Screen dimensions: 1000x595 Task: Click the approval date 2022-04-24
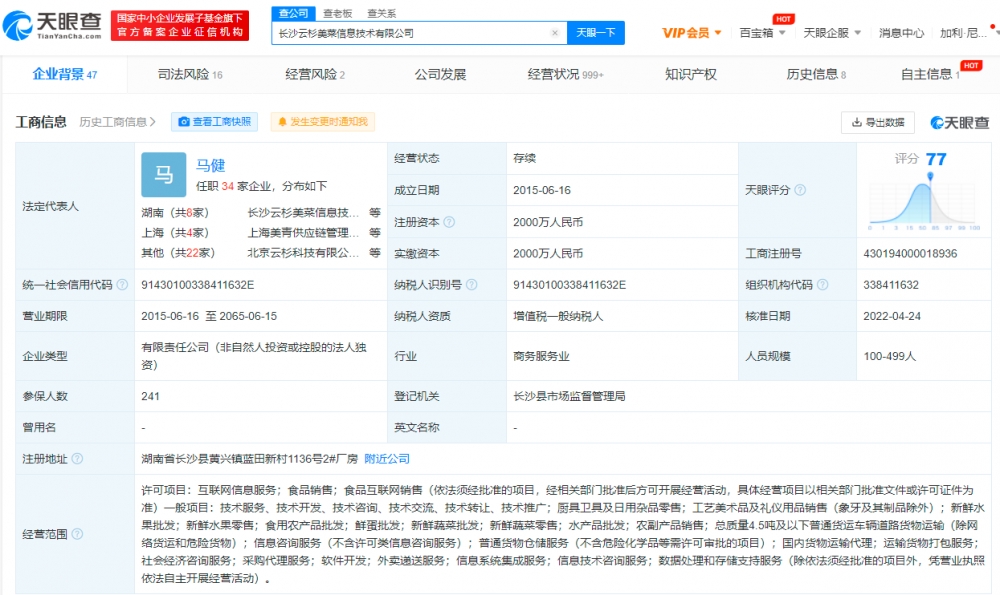pyautogui.click(x=892, y=316)
